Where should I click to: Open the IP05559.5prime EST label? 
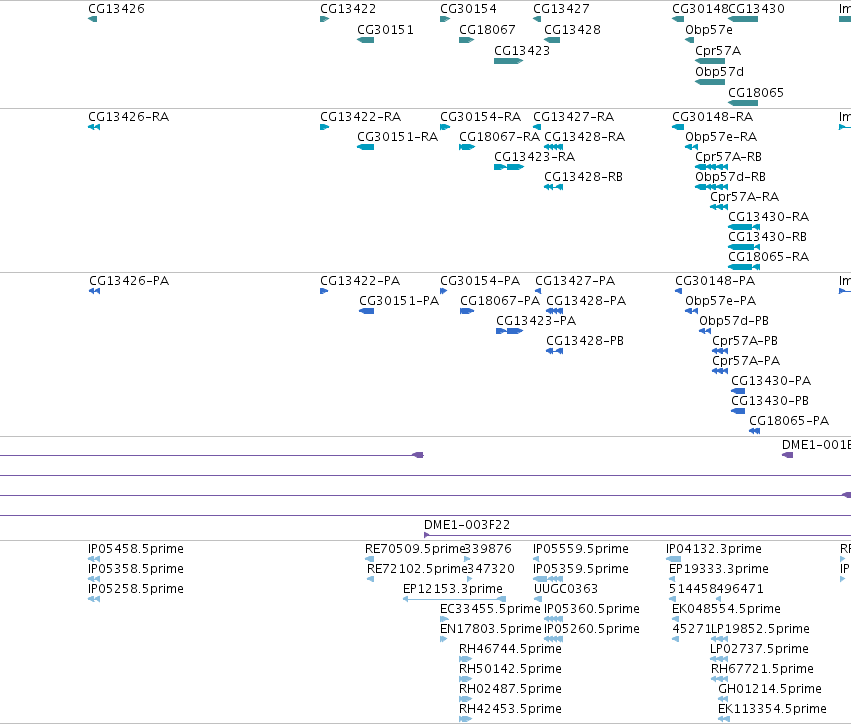point(581,549)
